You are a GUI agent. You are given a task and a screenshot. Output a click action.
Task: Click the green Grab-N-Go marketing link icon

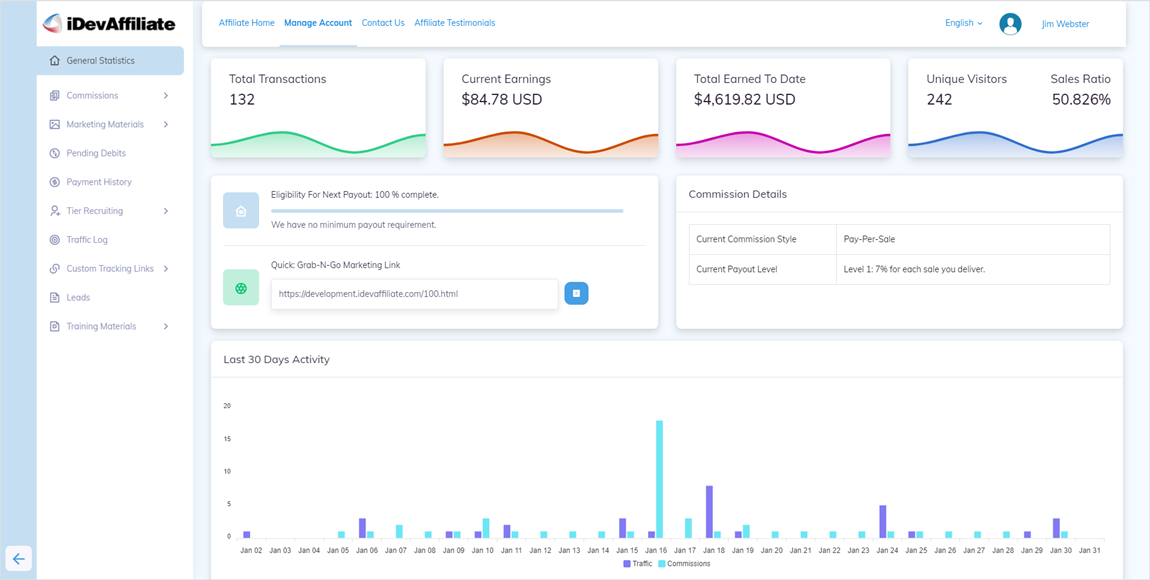[x=241, y=287]
